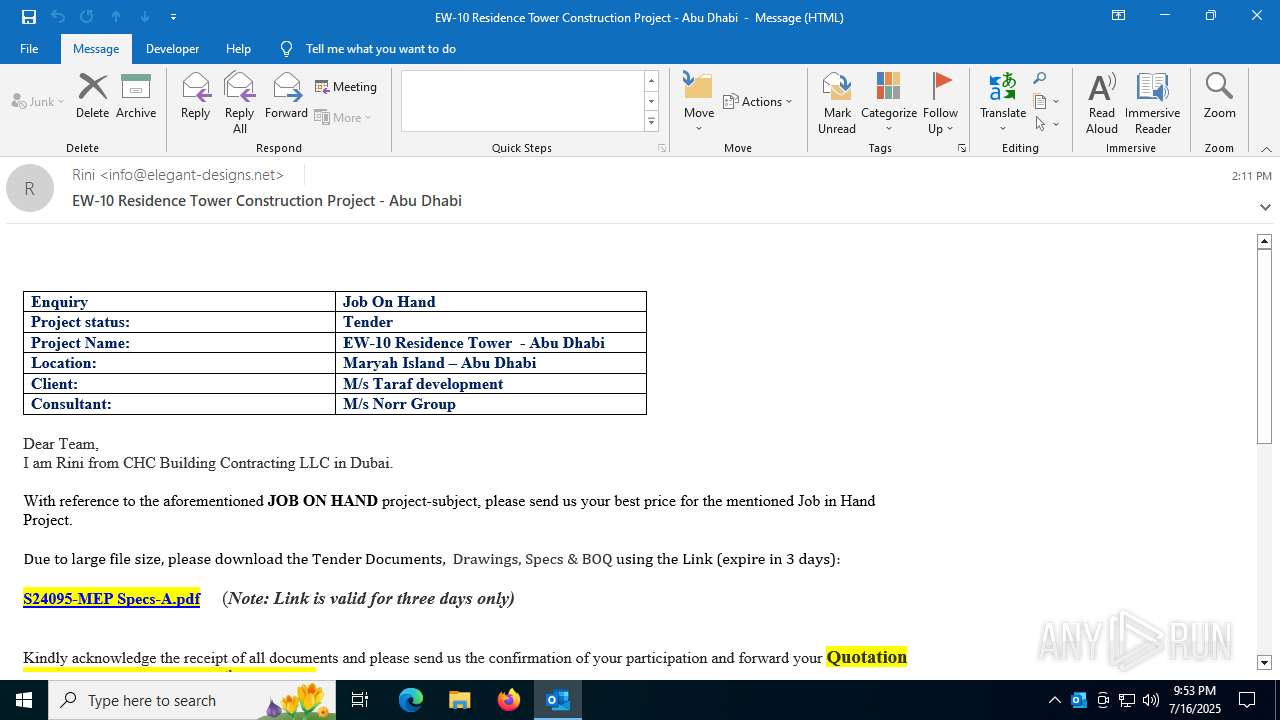Image resolution: width=1280 pixels, height=720 pixels.
Task: Open the Related items dropdown in Editing
Action: [1046, 101]
